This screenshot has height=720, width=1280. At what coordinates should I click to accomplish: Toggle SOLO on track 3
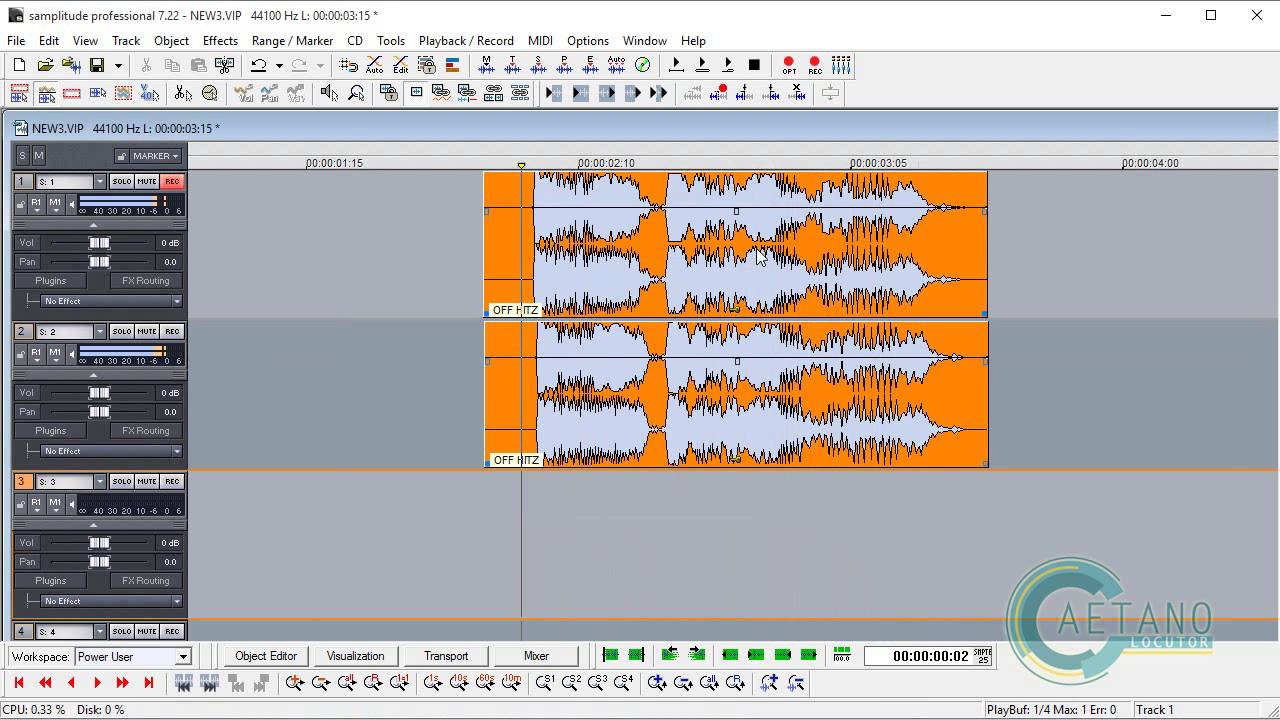[121, 482]
